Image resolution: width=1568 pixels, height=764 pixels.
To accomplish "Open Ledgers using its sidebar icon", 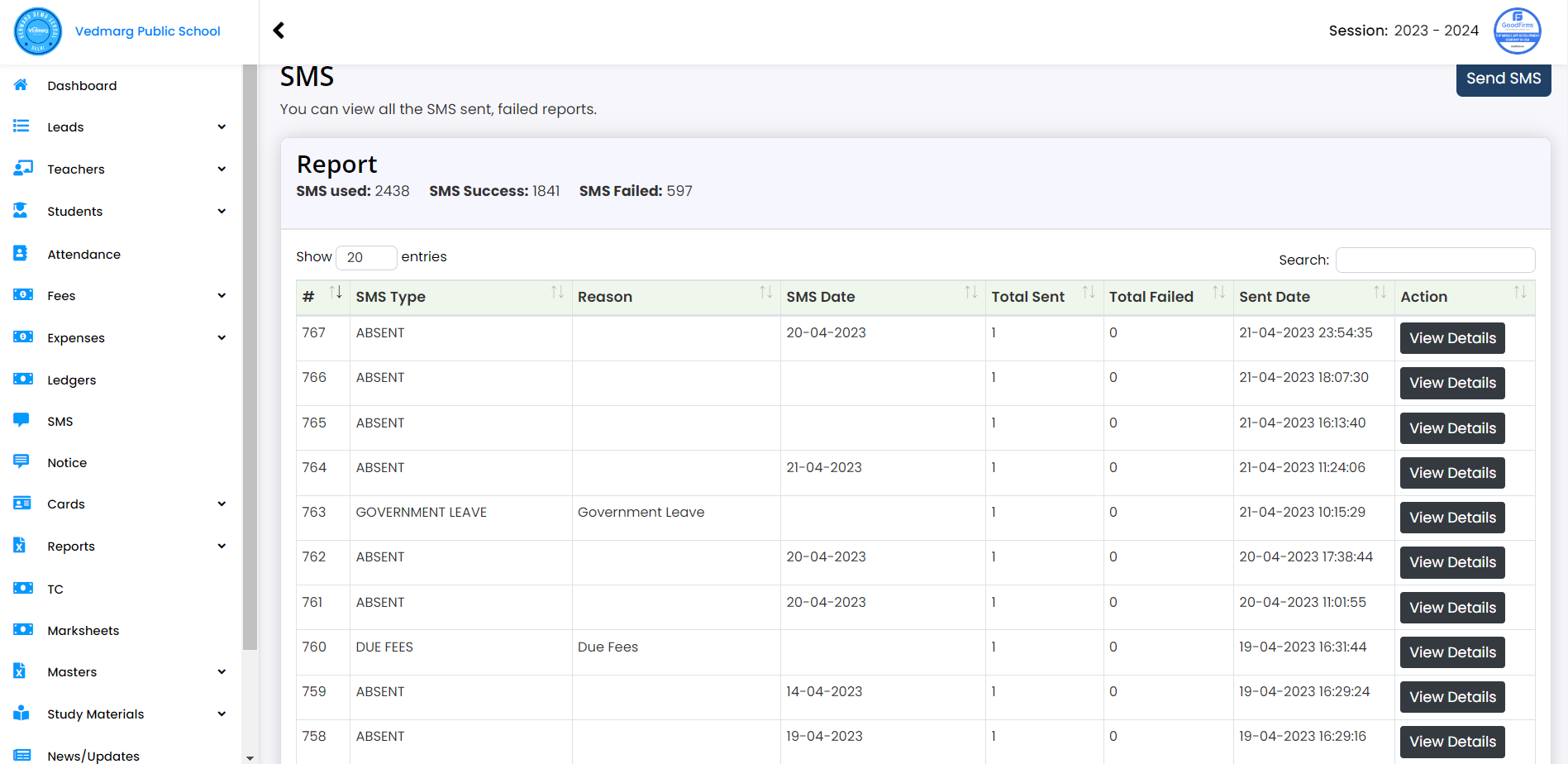I will click(21, 380).
